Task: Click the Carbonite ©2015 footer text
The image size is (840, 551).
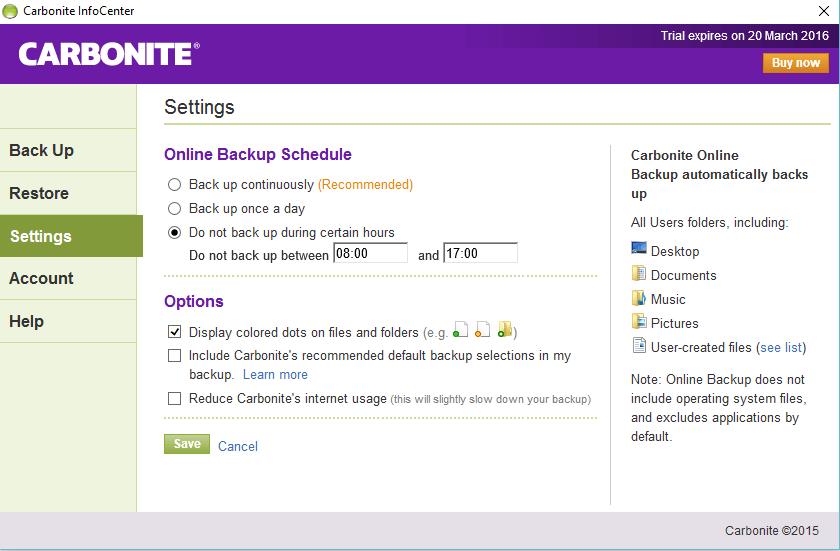Action: pyautogui.click(x=772, y=531)
